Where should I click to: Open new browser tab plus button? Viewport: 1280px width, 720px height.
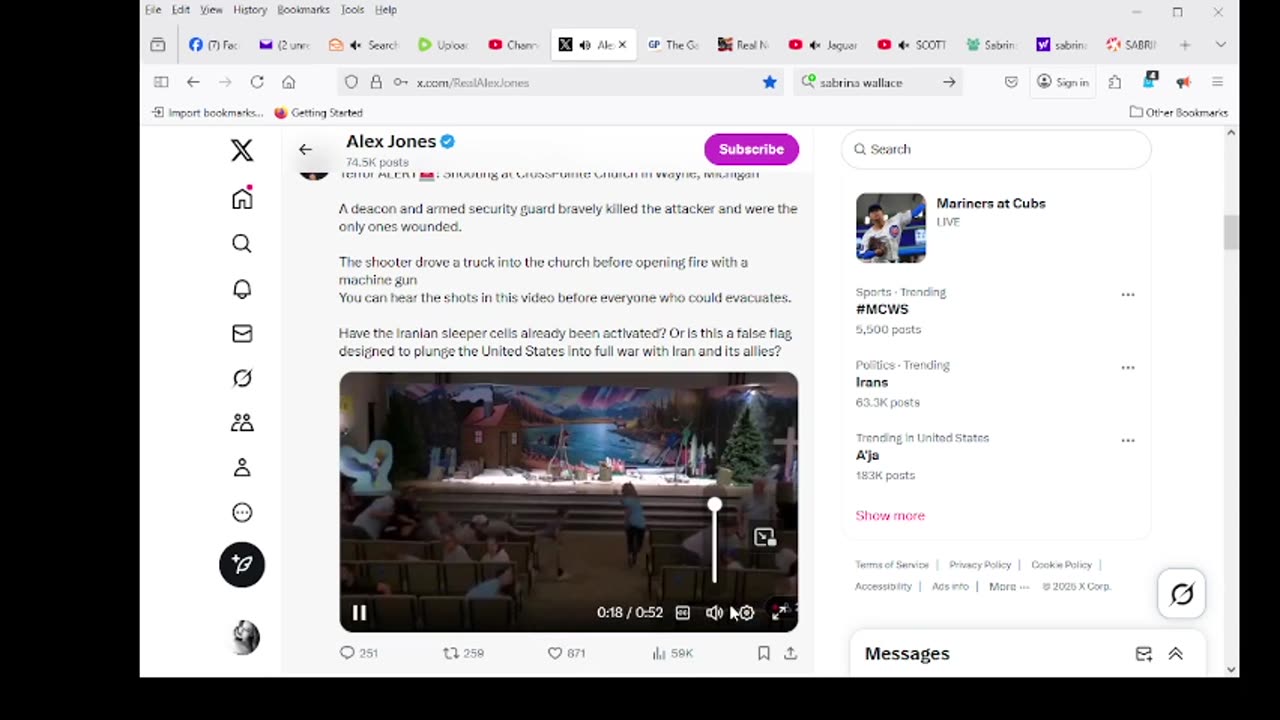point(1185,45)
